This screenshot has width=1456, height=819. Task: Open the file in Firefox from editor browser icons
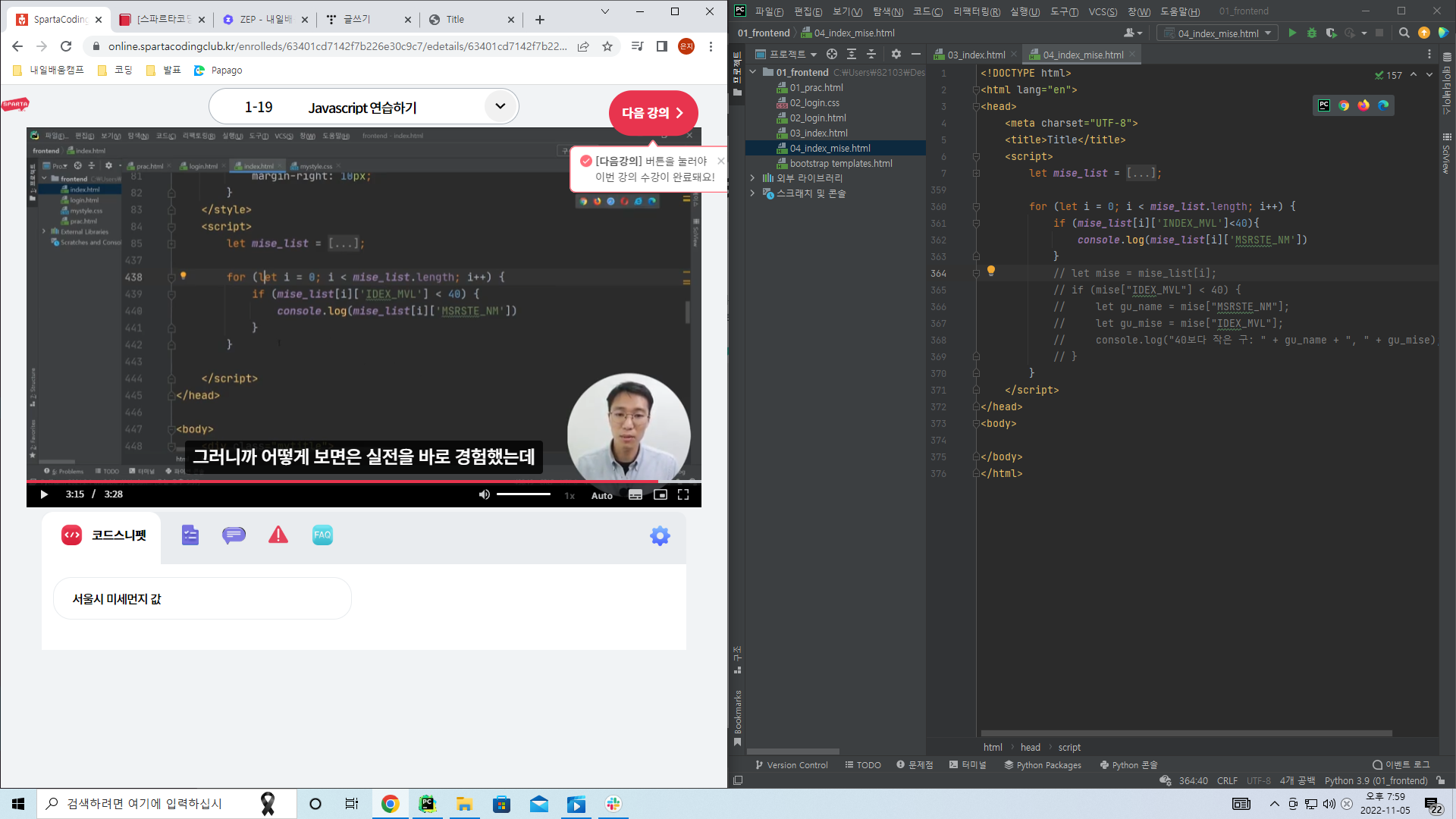[x=1363, y=105]
